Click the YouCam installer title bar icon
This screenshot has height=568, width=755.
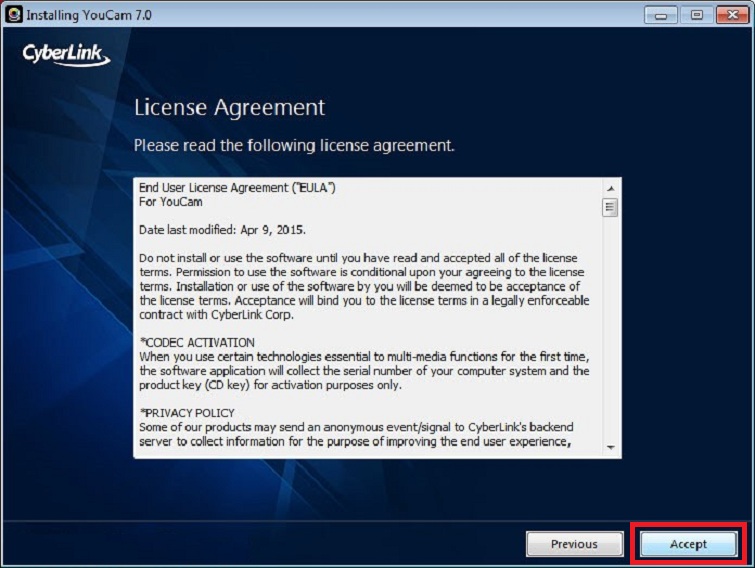coord(13,14)
